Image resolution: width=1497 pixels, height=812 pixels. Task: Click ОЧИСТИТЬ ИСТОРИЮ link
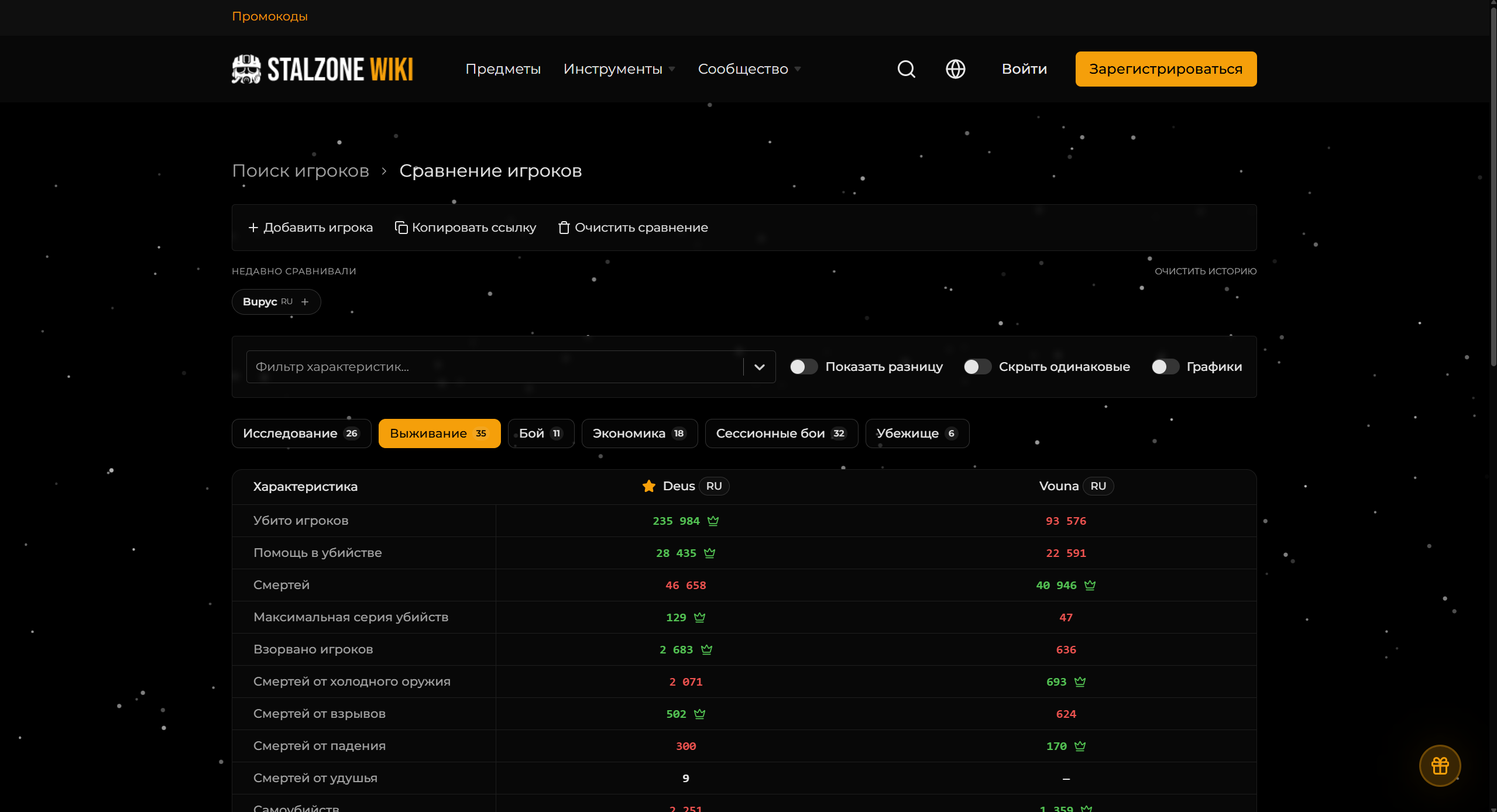(x=1206, y=271)
